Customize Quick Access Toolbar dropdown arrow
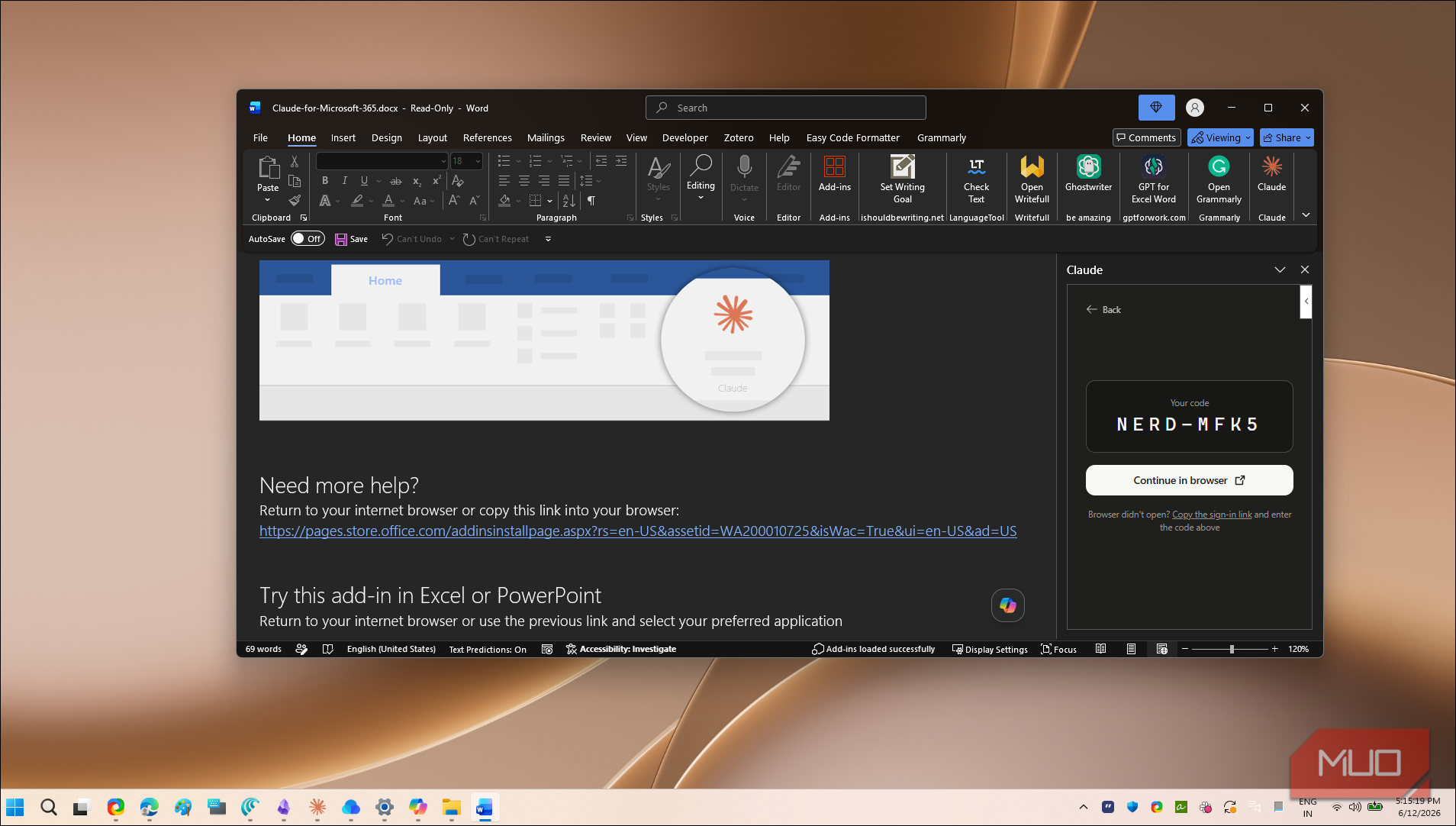 click(x=548, y=239)
